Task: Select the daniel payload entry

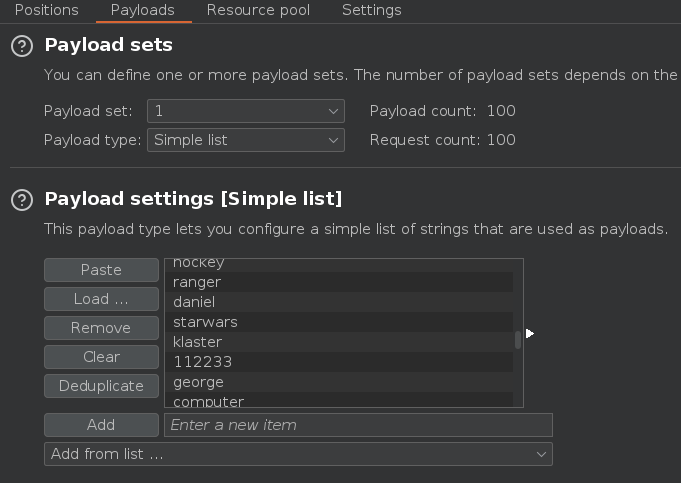Action: [194, 302]
